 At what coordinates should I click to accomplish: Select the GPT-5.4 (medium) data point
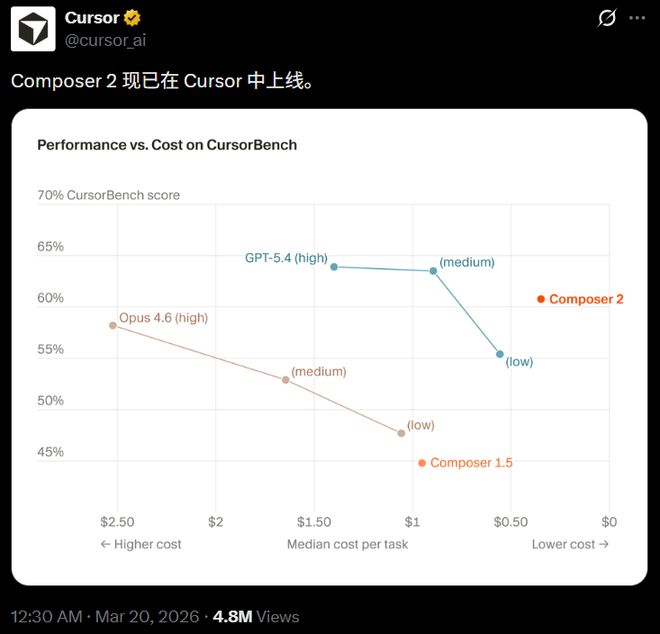tap(433, 271)
